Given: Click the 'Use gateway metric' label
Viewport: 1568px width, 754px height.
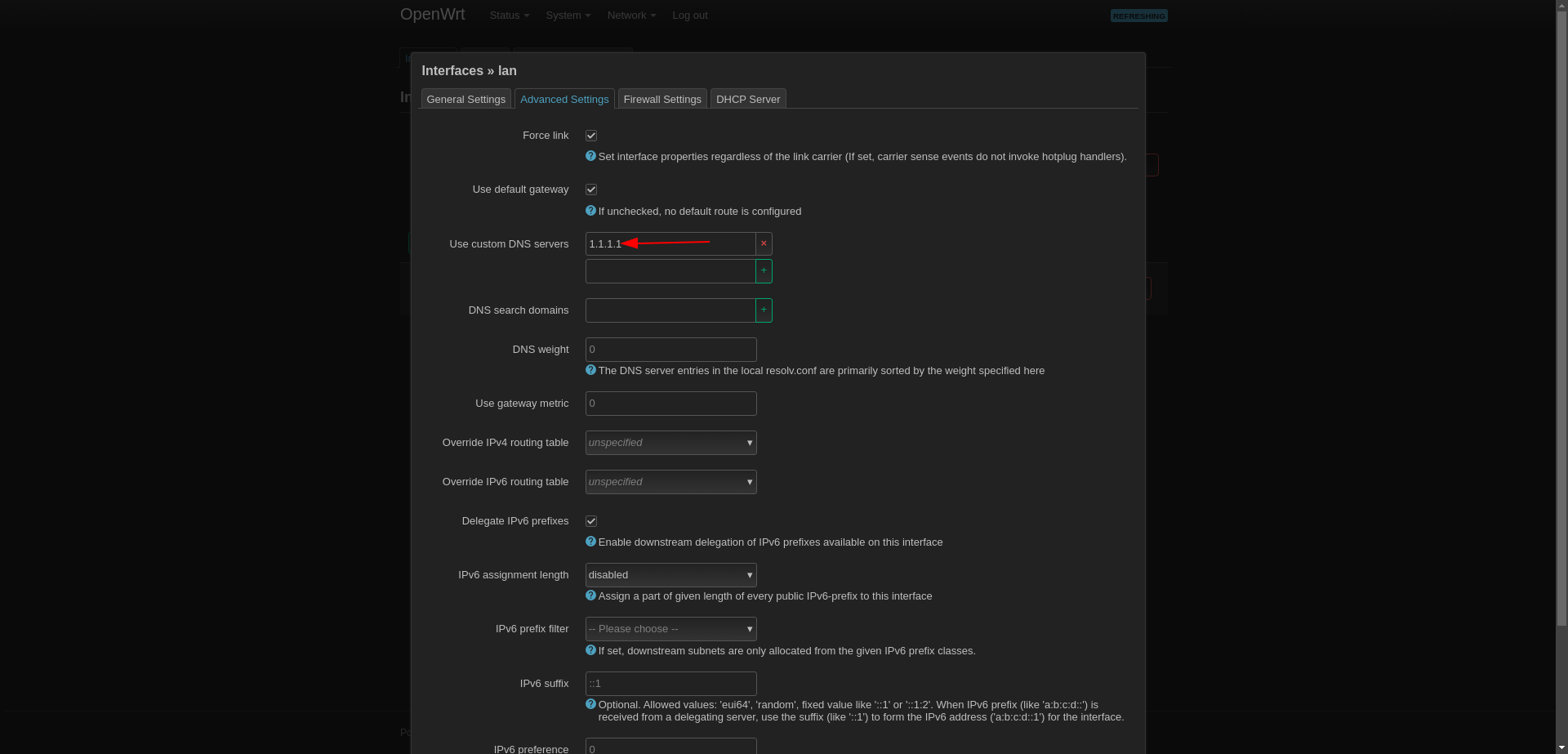Looking at the screenshot, I should (x=522, y=404).
